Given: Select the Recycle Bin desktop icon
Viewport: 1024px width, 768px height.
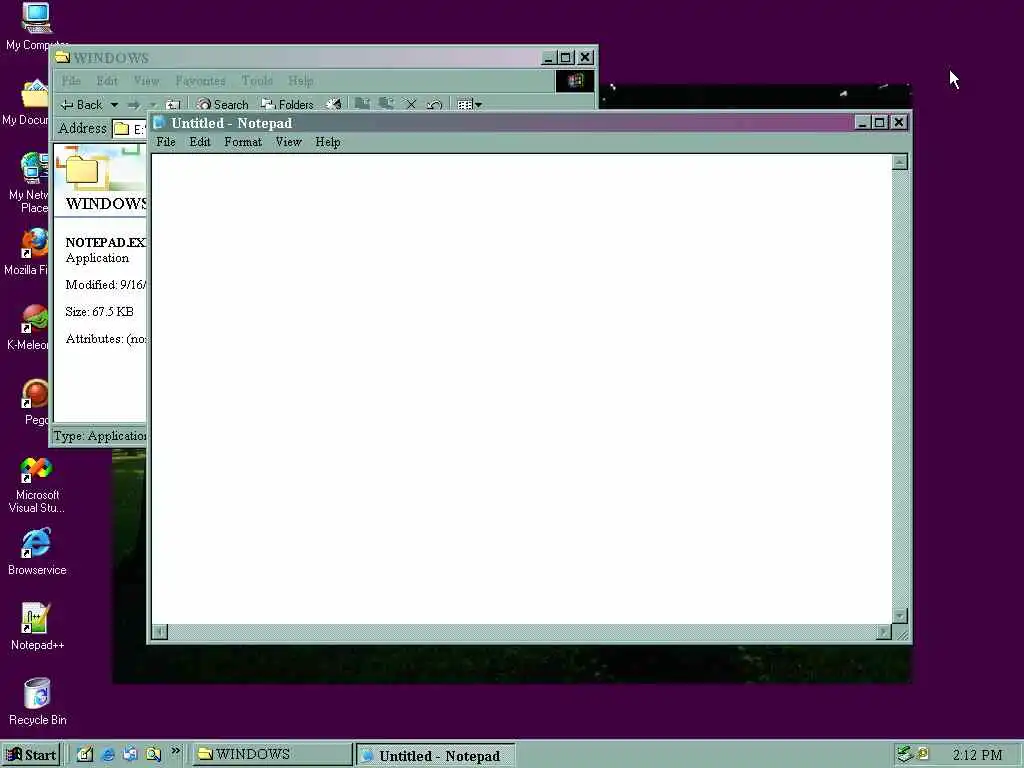Looking at the screenshot, I should click(x=37, y=701).
